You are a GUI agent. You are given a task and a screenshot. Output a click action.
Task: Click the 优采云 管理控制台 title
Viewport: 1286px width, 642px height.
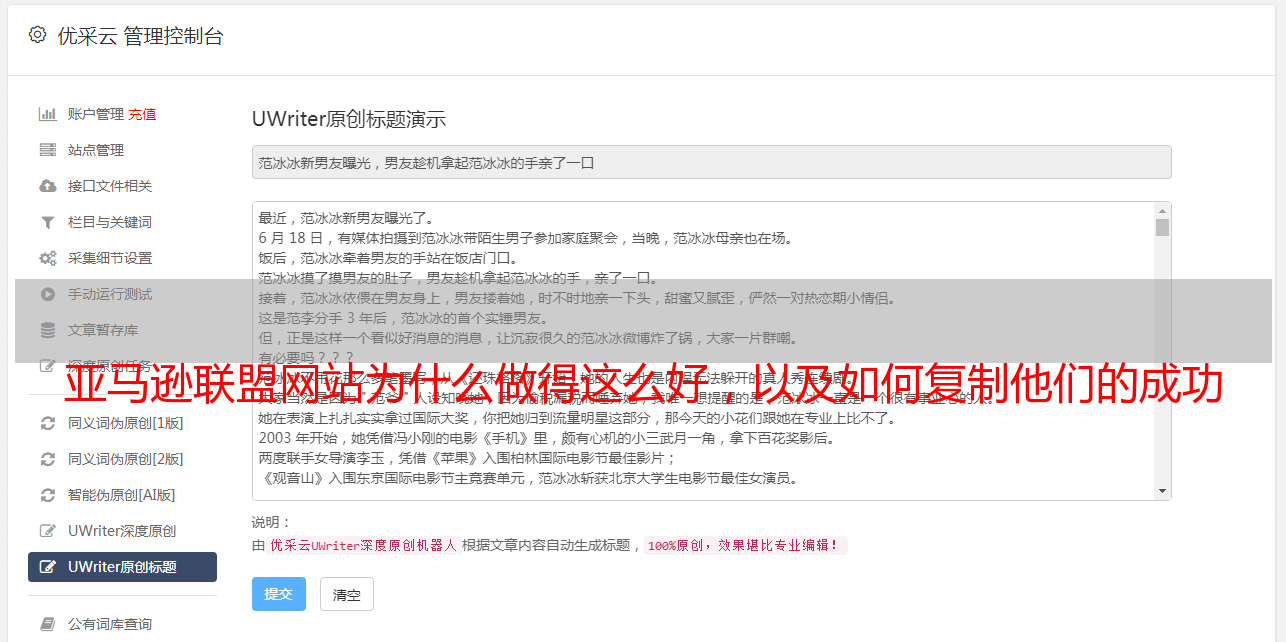click(x=140, y=36)
